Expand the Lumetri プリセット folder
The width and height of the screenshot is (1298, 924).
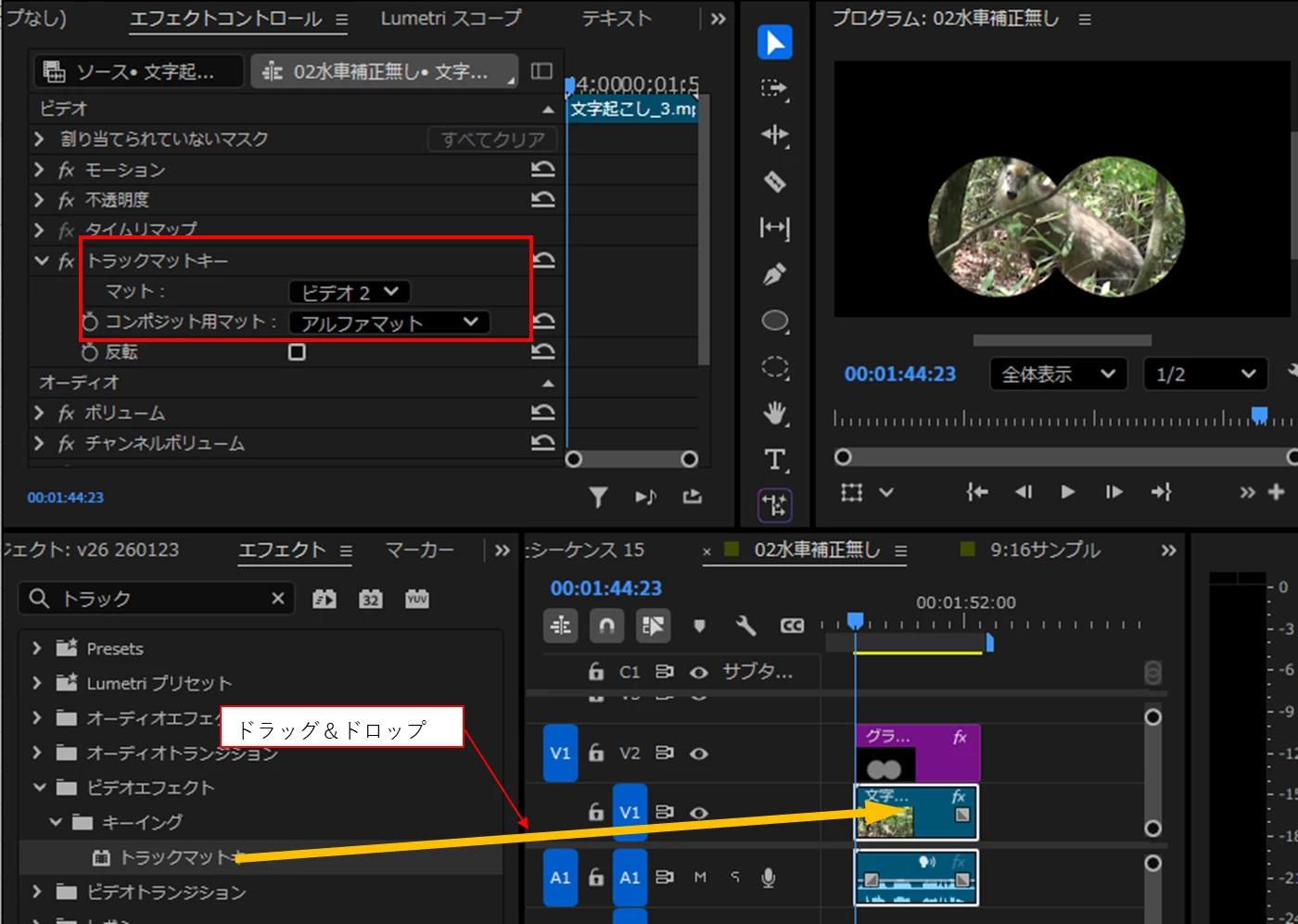[37, 683]
